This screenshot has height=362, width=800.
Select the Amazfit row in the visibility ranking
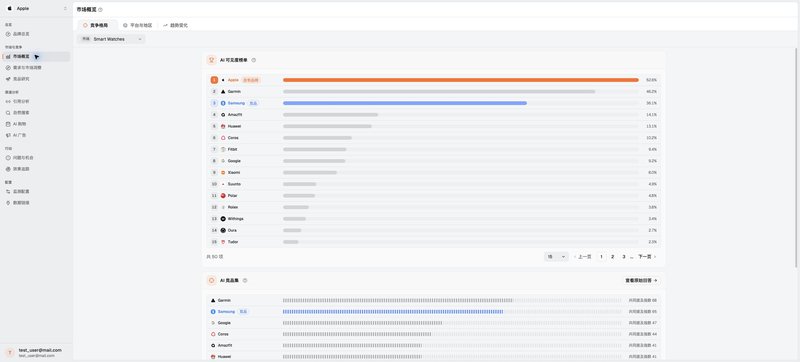(x=434, y=115)
